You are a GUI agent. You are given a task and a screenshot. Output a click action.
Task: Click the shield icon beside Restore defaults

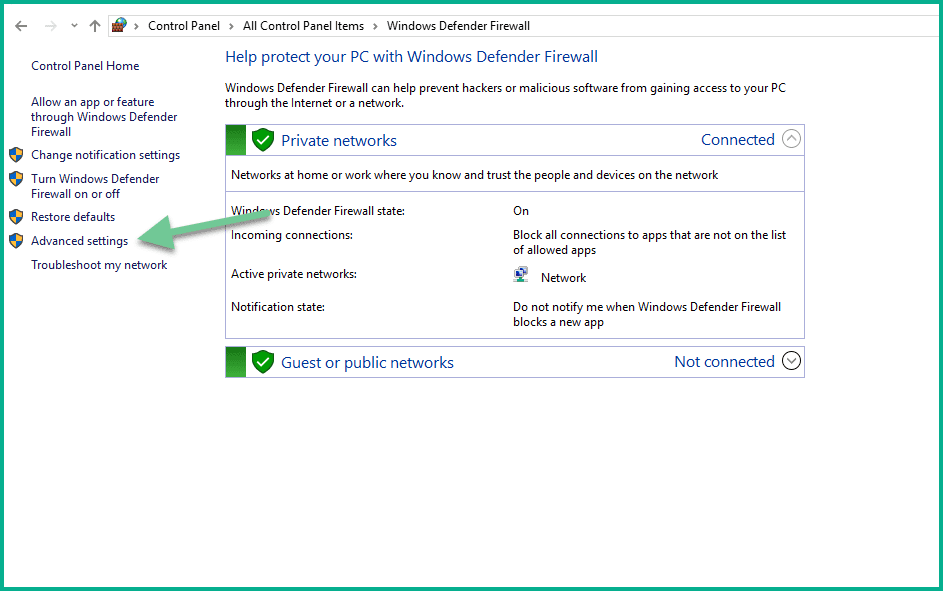16,217
